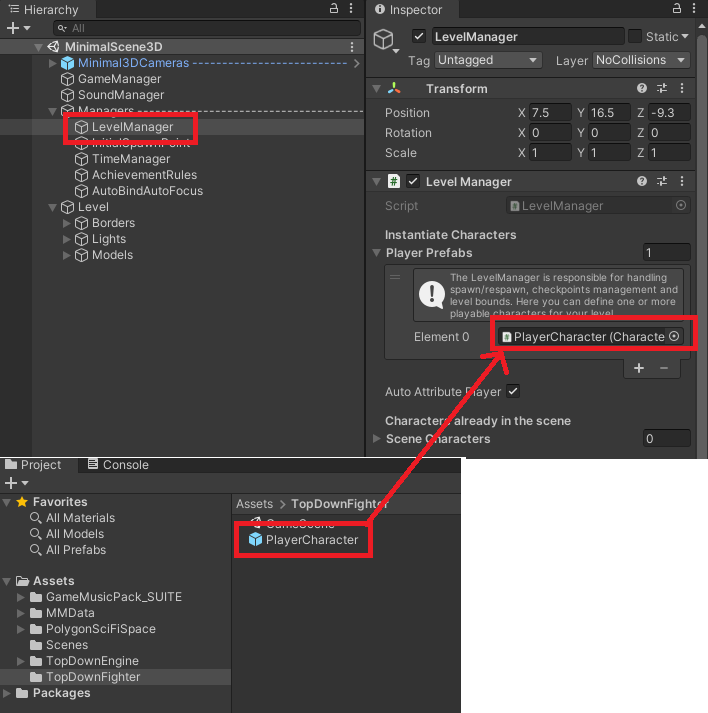Click Position Z field -9.3
The width and height of the screenshot is (708, 713).
click(669, 113)
